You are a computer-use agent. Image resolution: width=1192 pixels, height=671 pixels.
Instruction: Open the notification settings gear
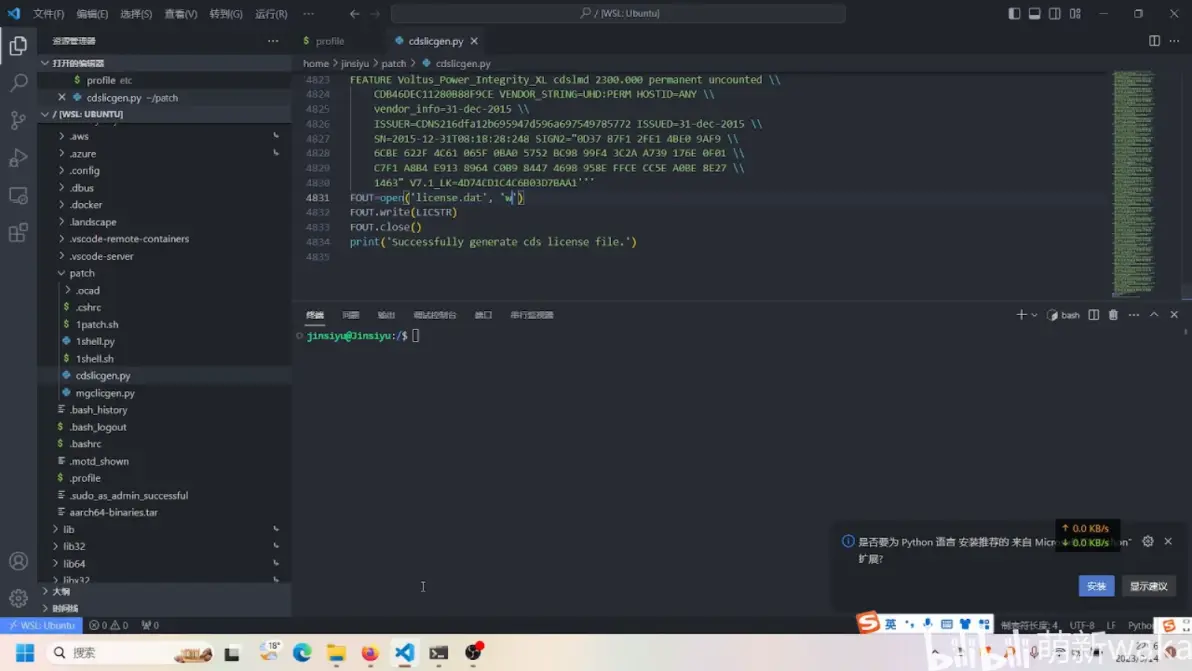point(1148,541)
